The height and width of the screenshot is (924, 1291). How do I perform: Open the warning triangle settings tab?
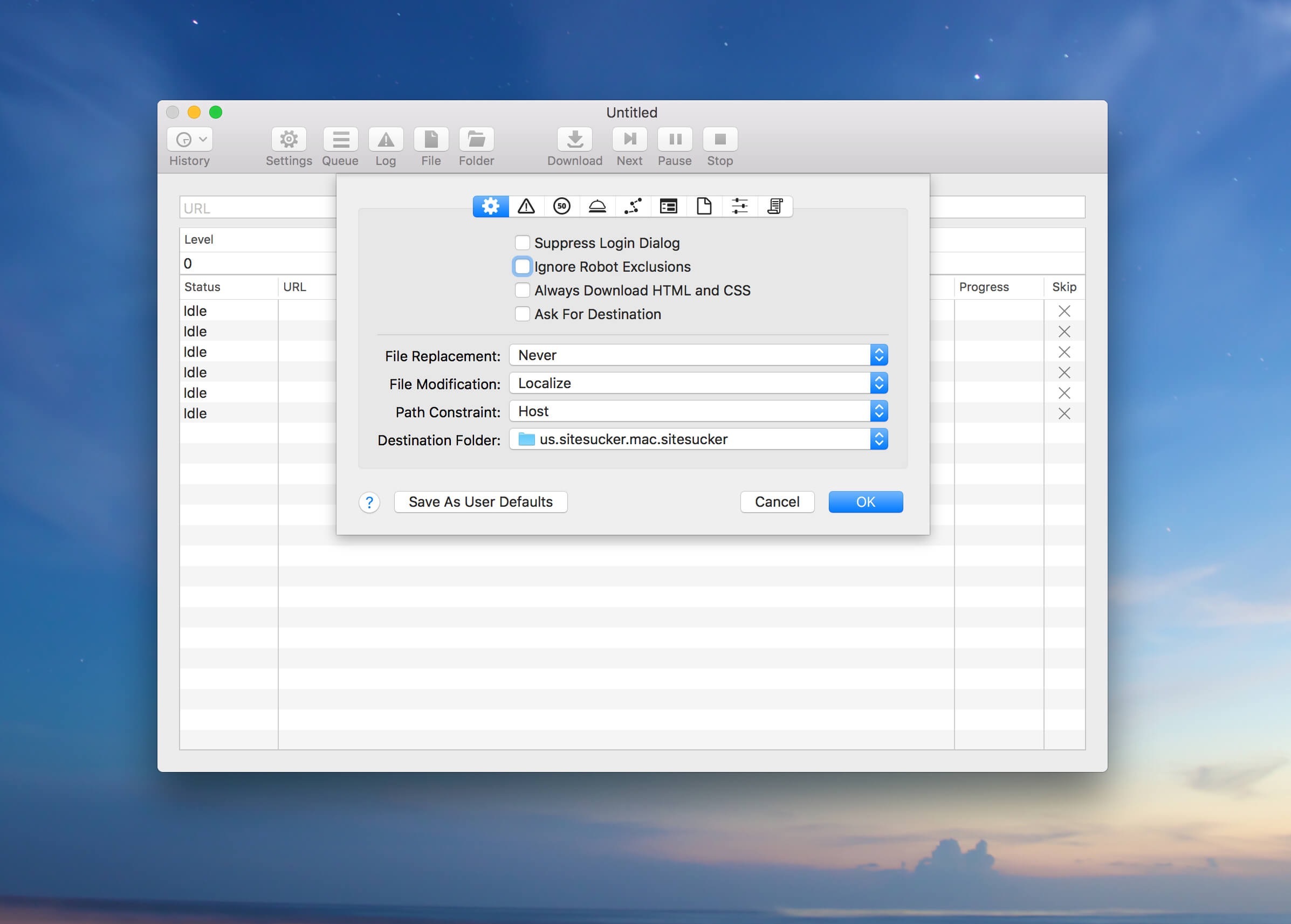coord(526,206)
